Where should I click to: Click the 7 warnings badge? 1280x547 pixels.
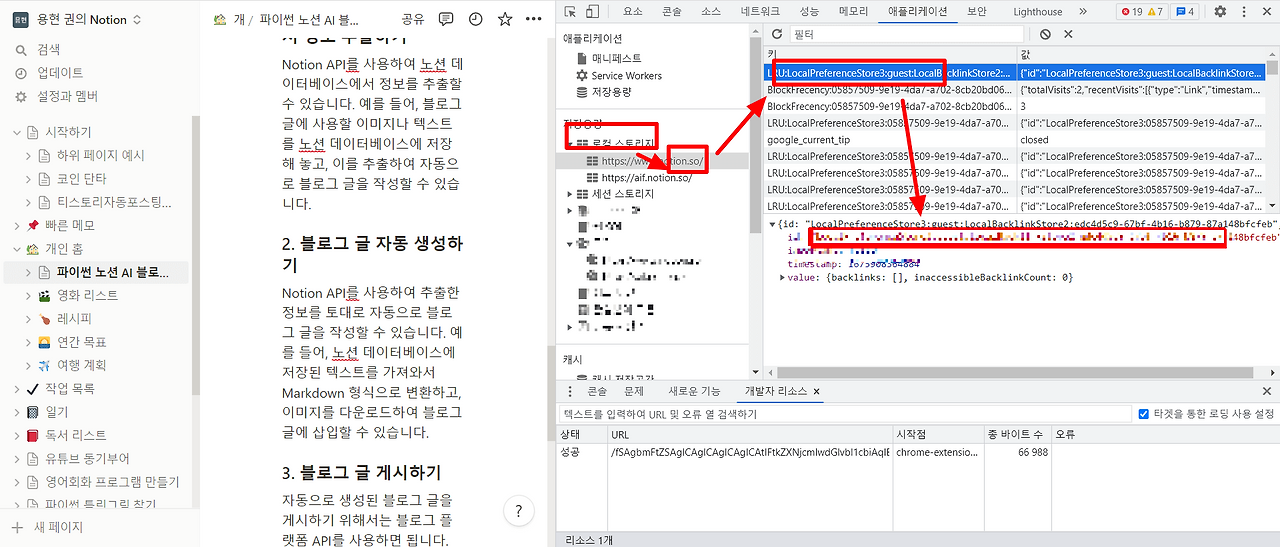pyautogui.click(x=1155, y=12)
